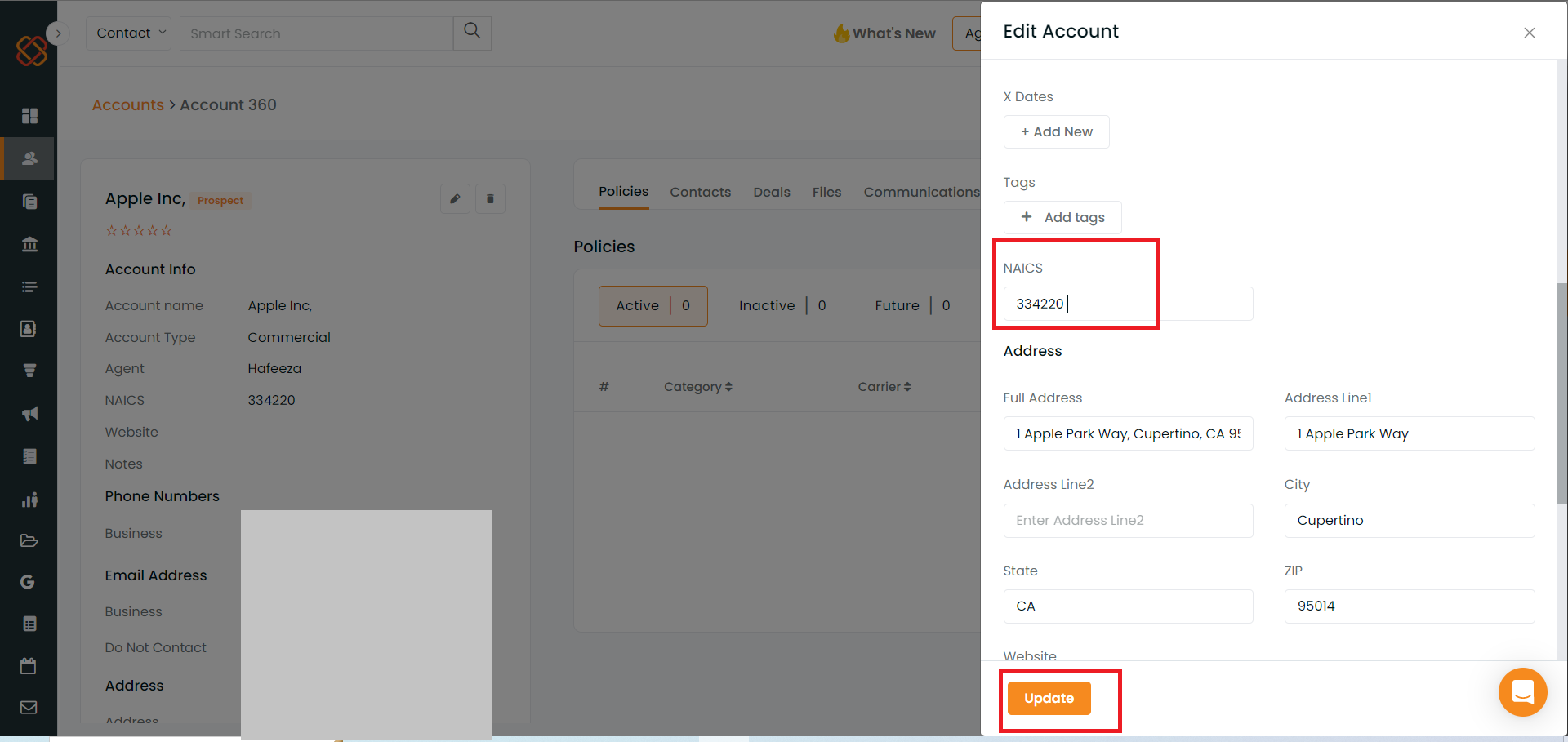
Task: Click the magnifier search icon
Action: pos(472,32)
